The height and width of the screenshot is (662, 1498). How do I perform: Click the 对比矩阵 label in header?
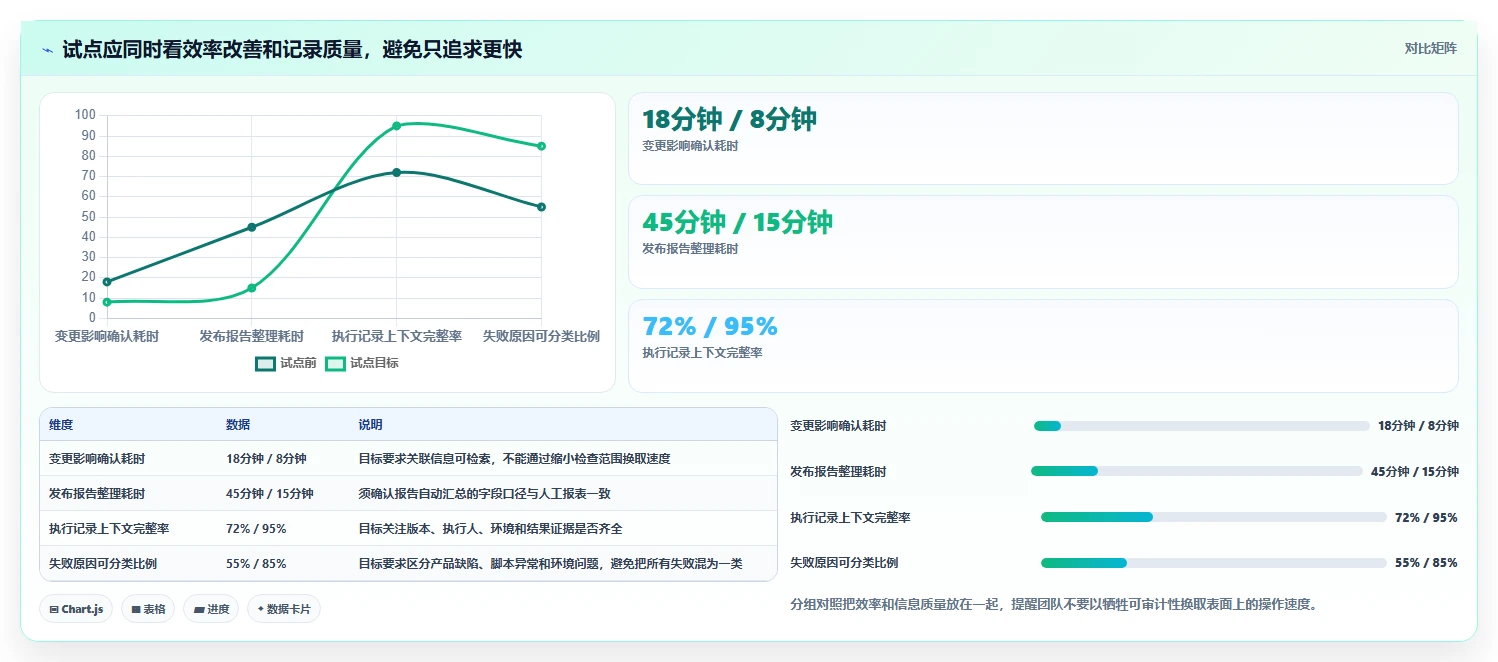pyautogui.click(x=1430, y=48)
